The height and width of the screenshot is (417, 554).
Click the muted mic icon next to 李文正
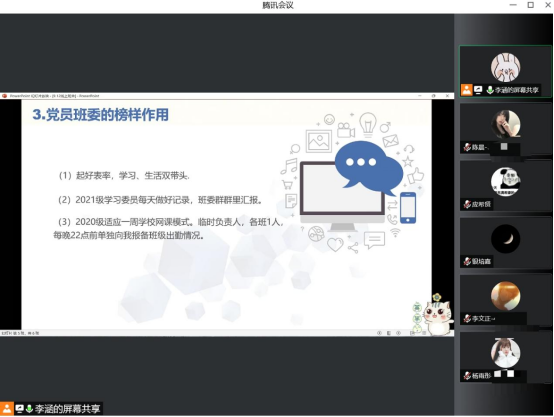click(x=467, y=318)
